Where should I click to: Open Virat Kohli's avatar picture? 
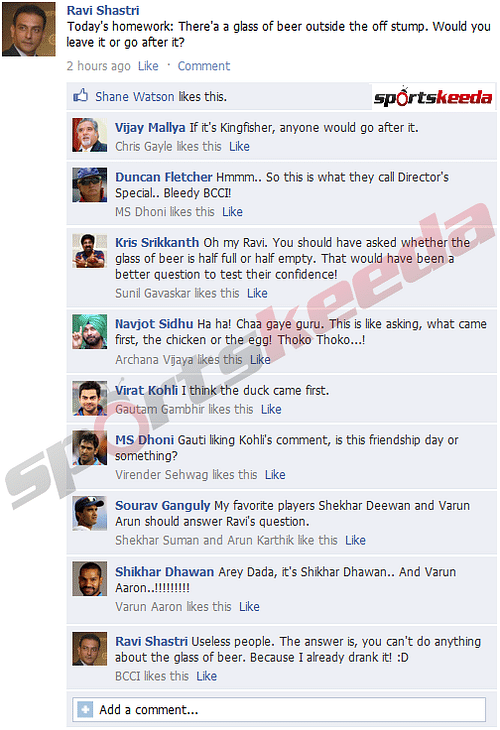pos(90,398)
